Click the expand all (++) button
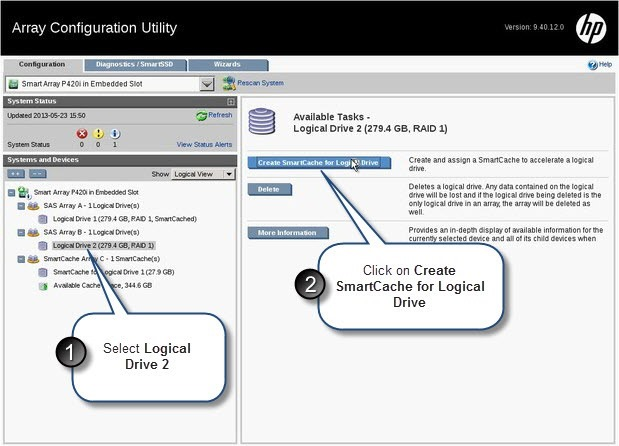 tap(16, 174)
